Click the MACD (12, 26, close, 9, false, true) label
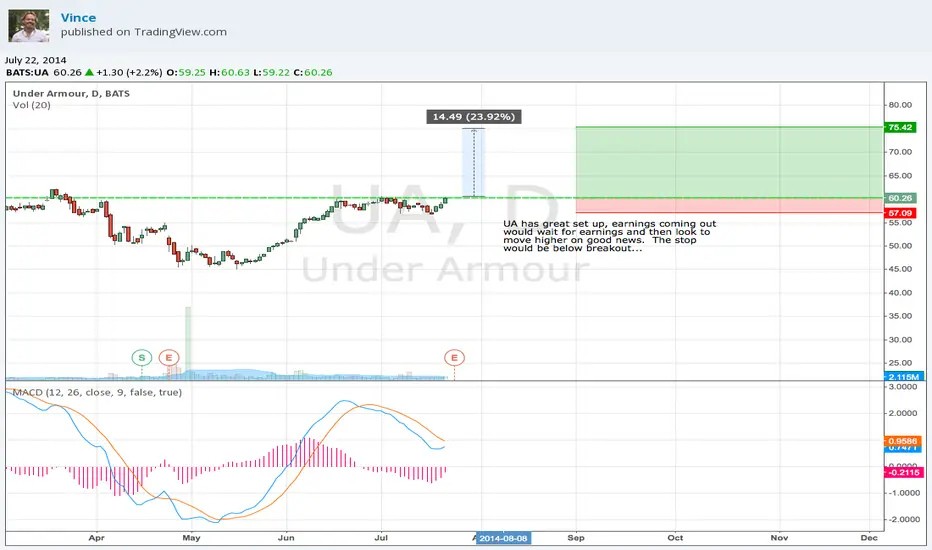Image resolution: width=932 pixels, height=550 pixels. click(x=97, y=392)
